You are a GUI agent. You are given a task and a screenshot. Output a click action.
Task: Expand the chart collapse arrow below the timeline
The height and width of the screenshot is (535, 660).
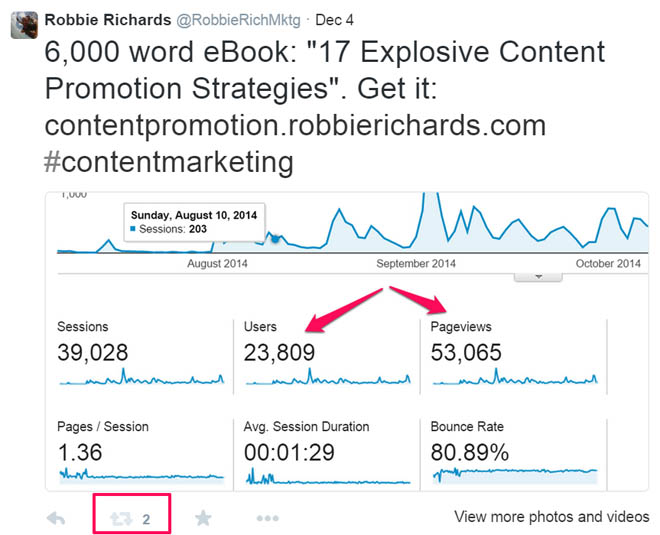coord(538,276)
